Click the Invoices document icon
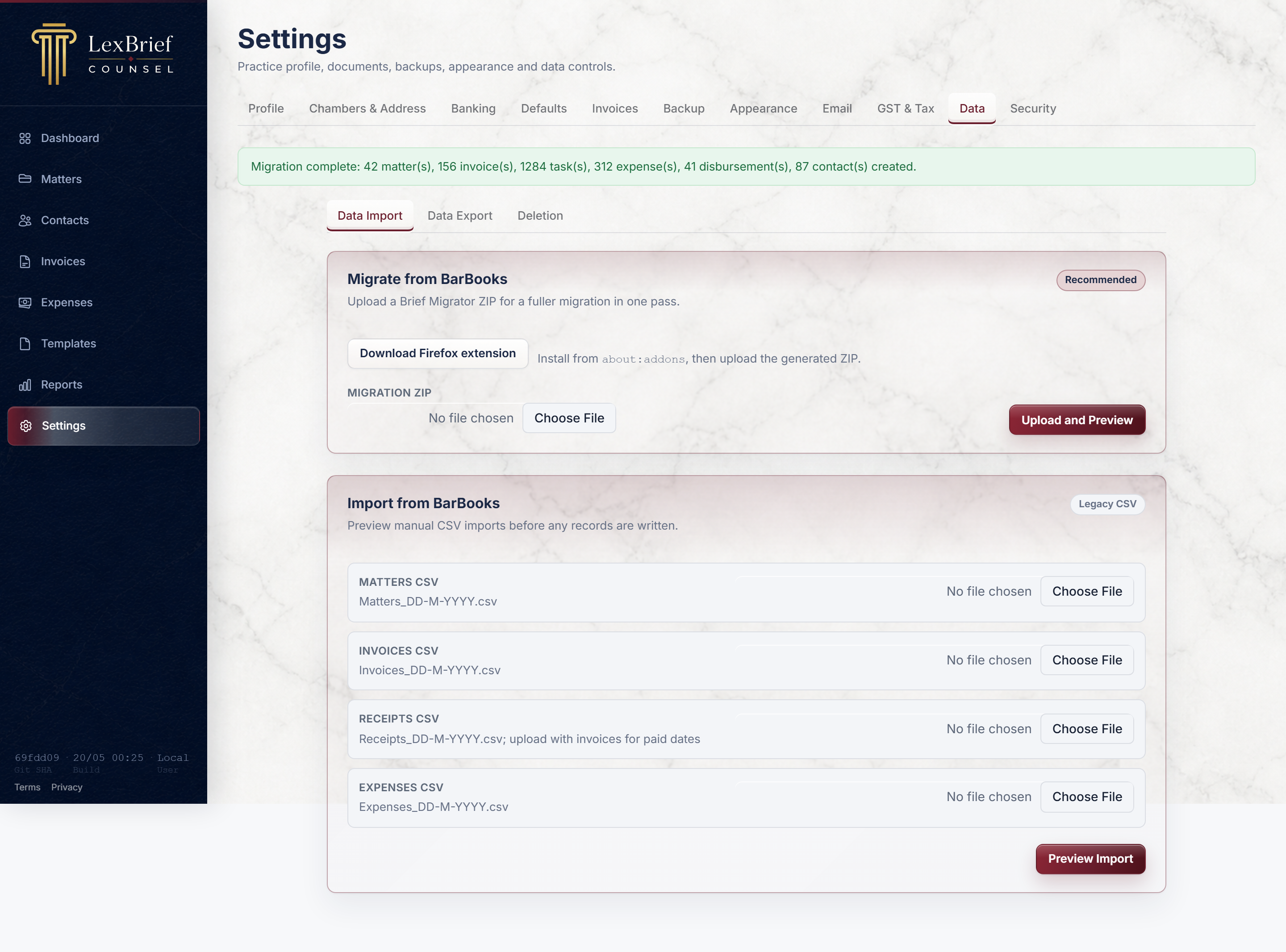 (25, 262)
